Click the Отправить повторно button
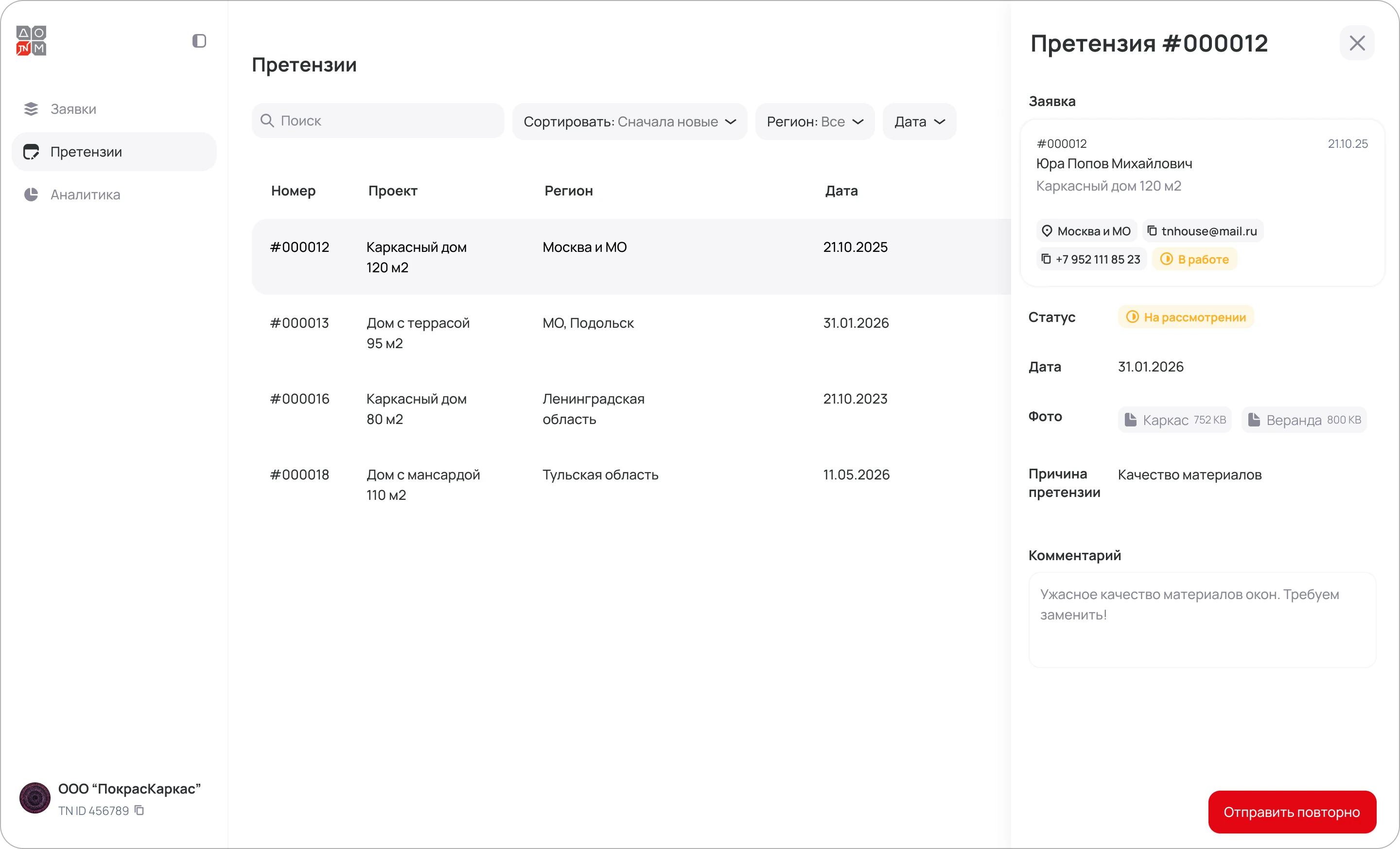 (x=1292, y=812)
